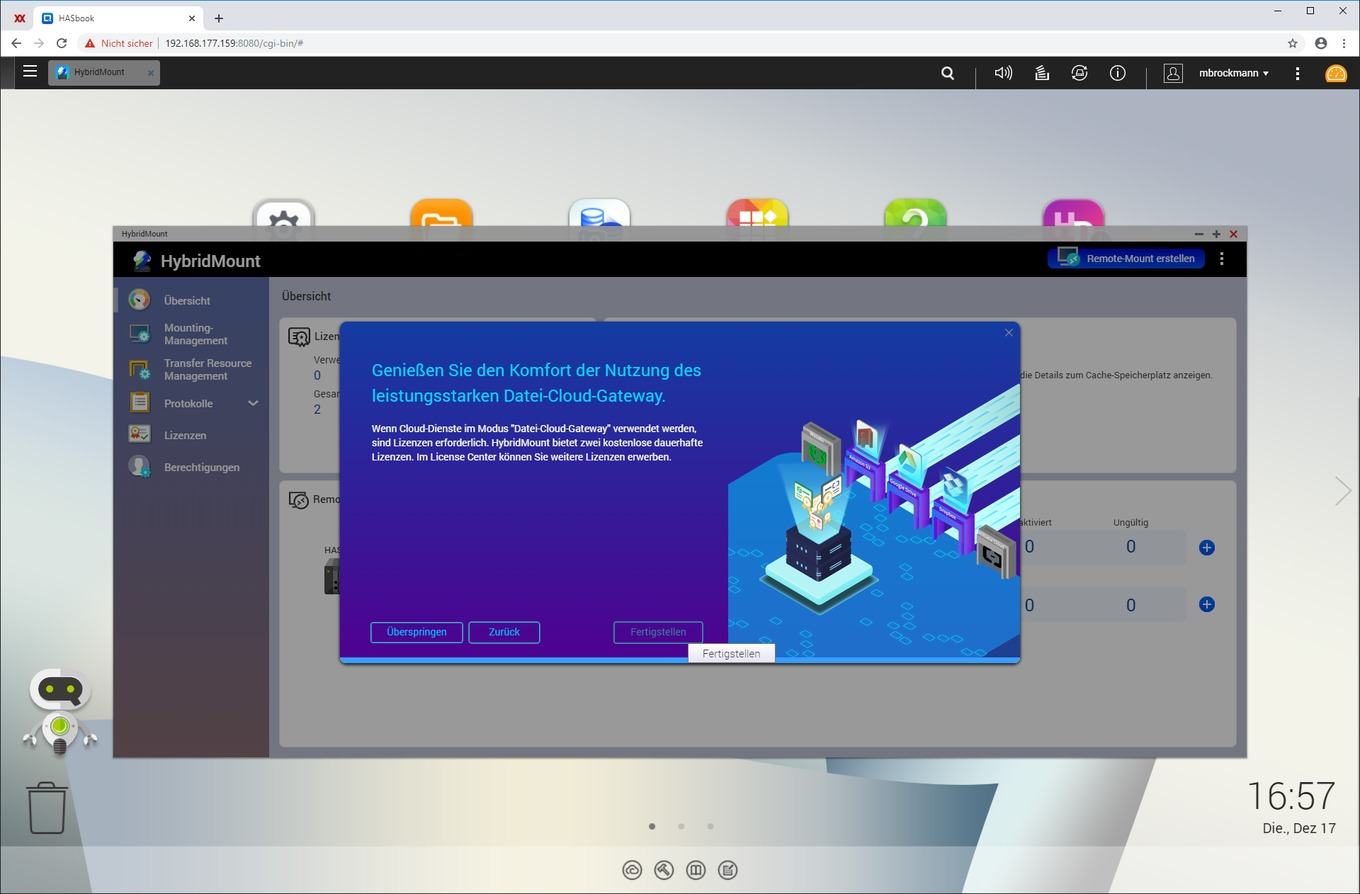Click the Mounting-Management monitor icon
Image resolution: width=1360 pixels, height=894 pixels.
(139, 334)
